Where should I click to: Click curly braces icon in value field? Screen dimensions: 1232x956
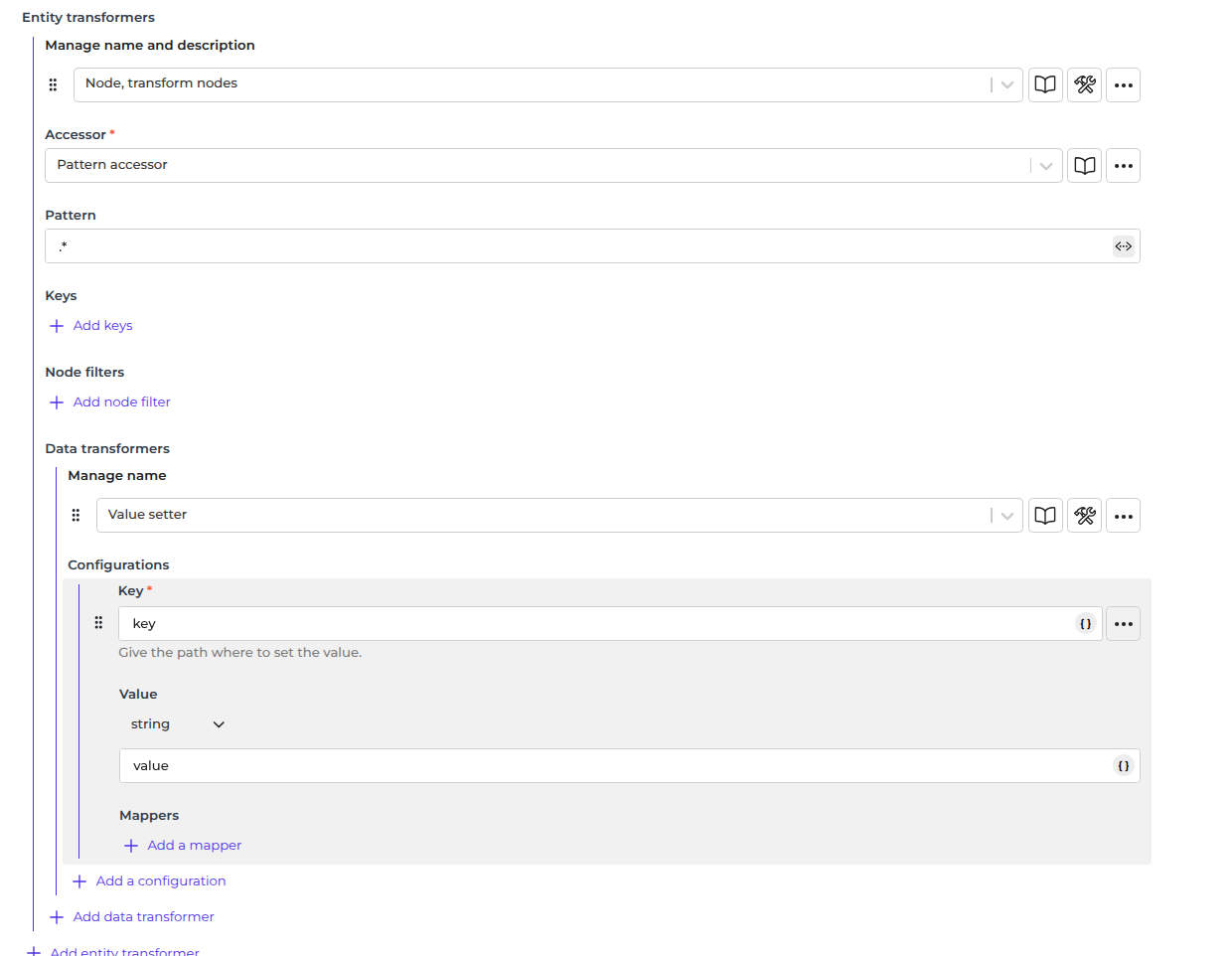(x=1123, y=766)
